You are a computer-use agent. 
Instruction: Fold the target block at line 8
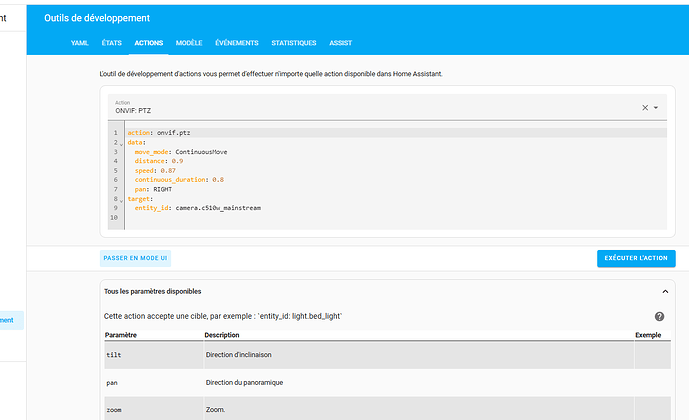[x=121, y=200]
